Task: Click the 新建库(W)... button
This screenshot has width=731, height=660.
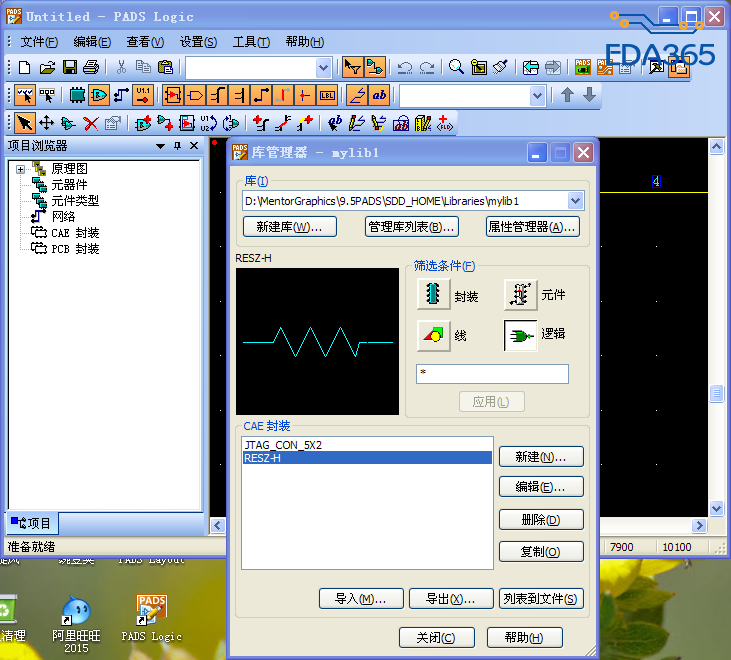Action: 290,227
